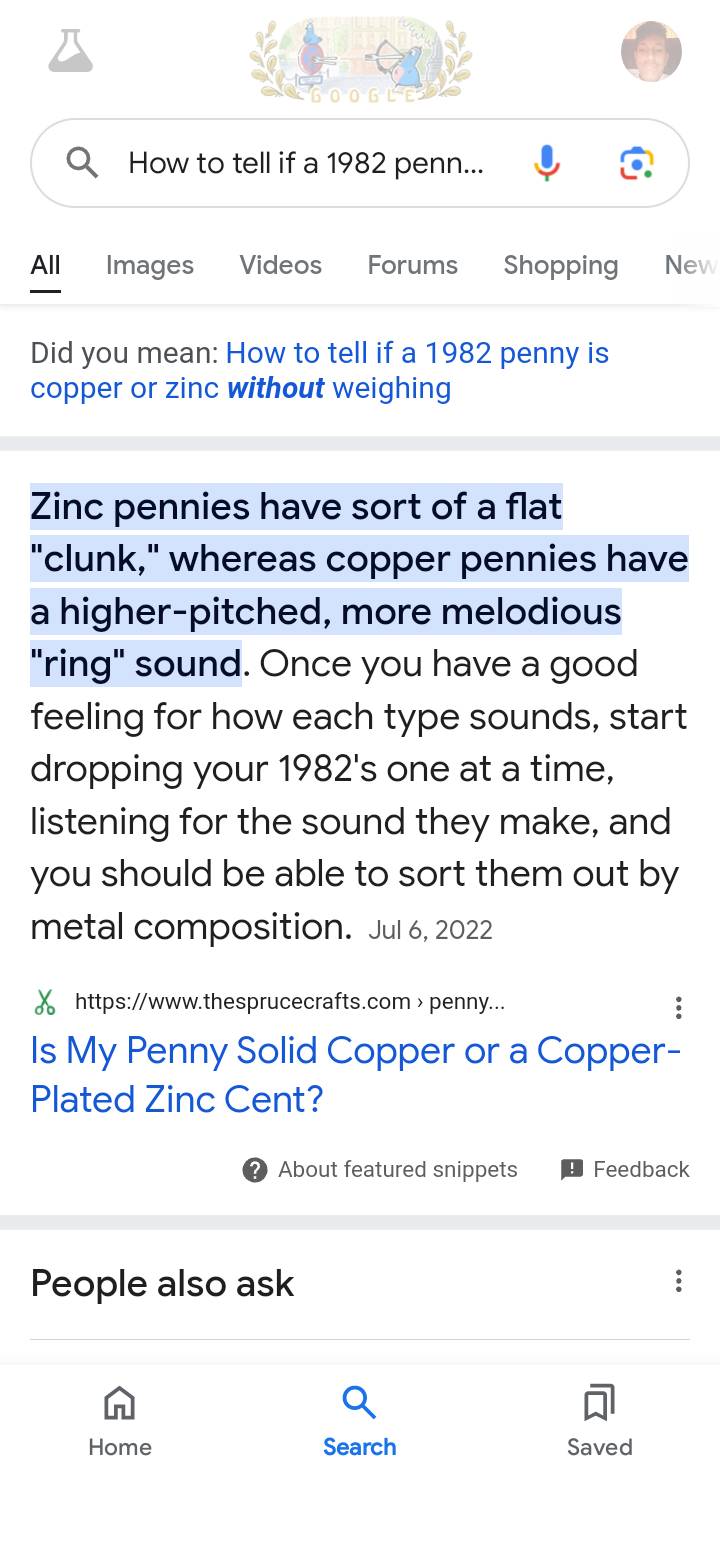Viewport: 720px width, 1560px height.
Task: Switch to the Videos tab
Action: click(280, 265)
